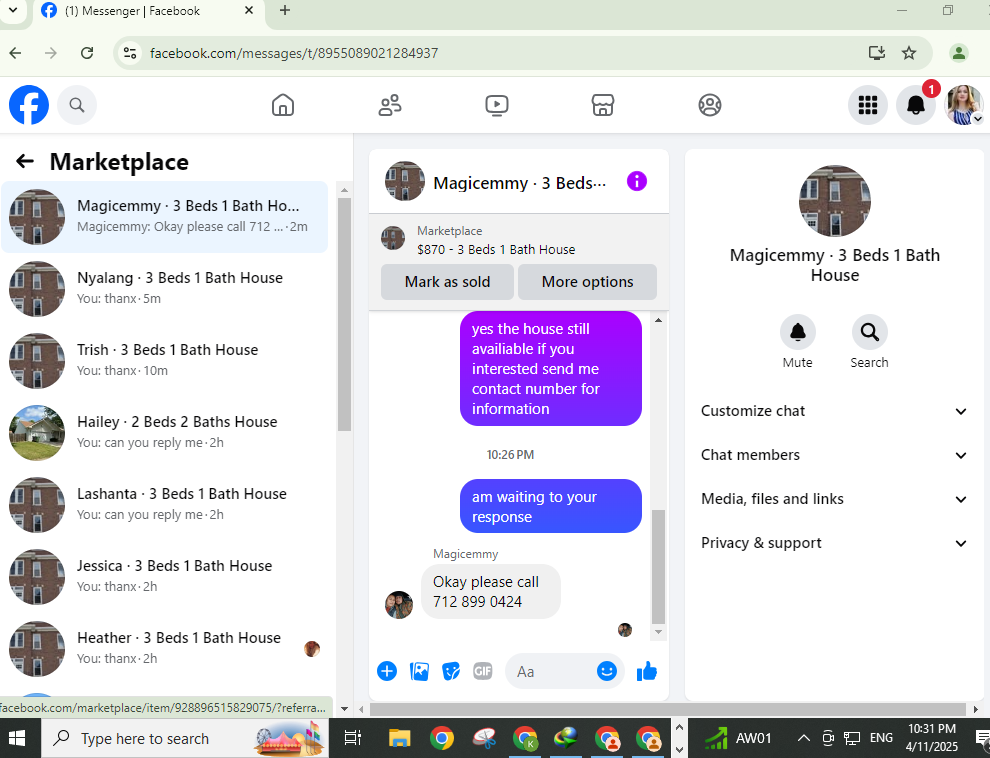The width and height of the screenshot is (990, 758).
Task: Select the Messenger | Facebook browser tab
Action: tap(146, 11)
